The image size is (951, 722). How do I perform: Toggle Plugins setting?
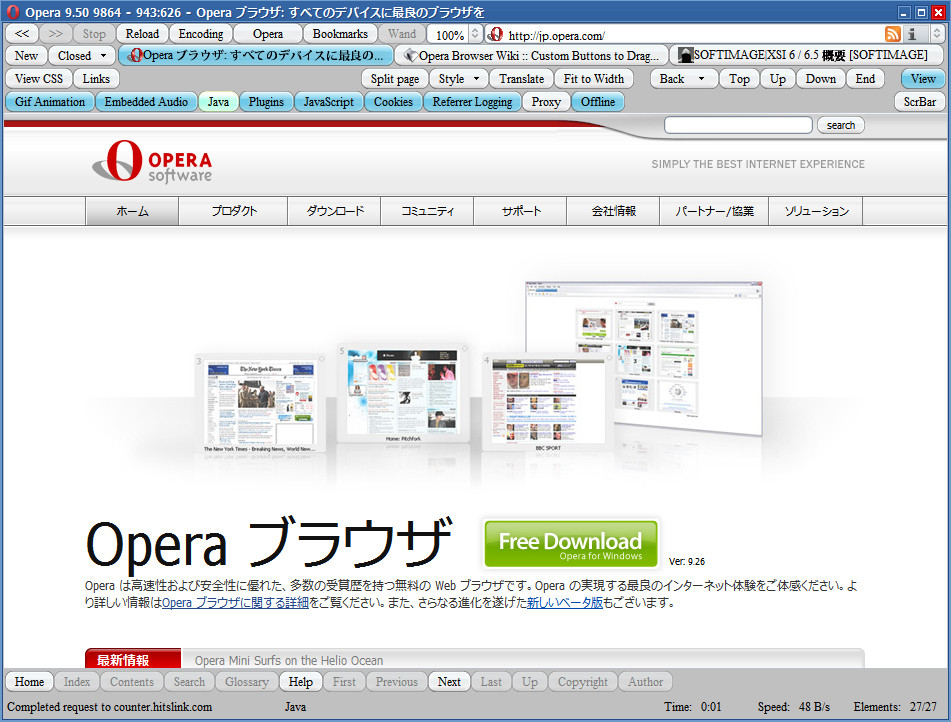point(266,102)
